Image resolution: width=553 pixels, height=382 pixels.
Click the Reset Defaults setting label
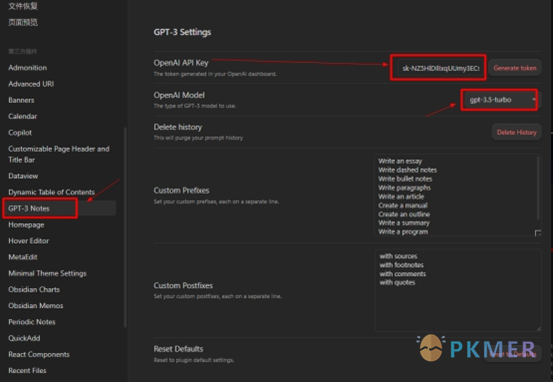178,349
